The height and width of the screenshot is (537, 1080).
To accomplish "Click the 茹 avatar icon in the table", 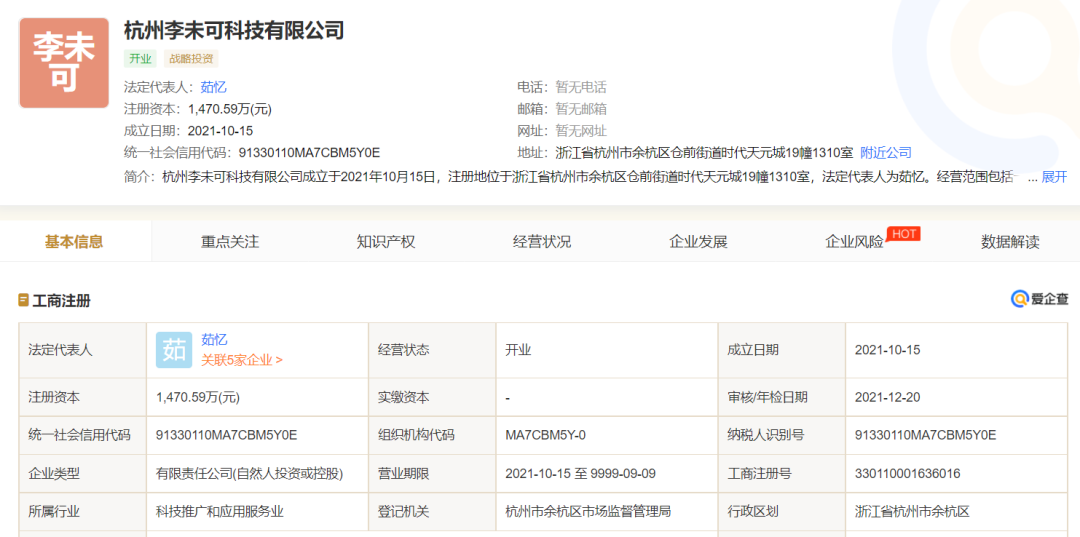I will point(174,350).
